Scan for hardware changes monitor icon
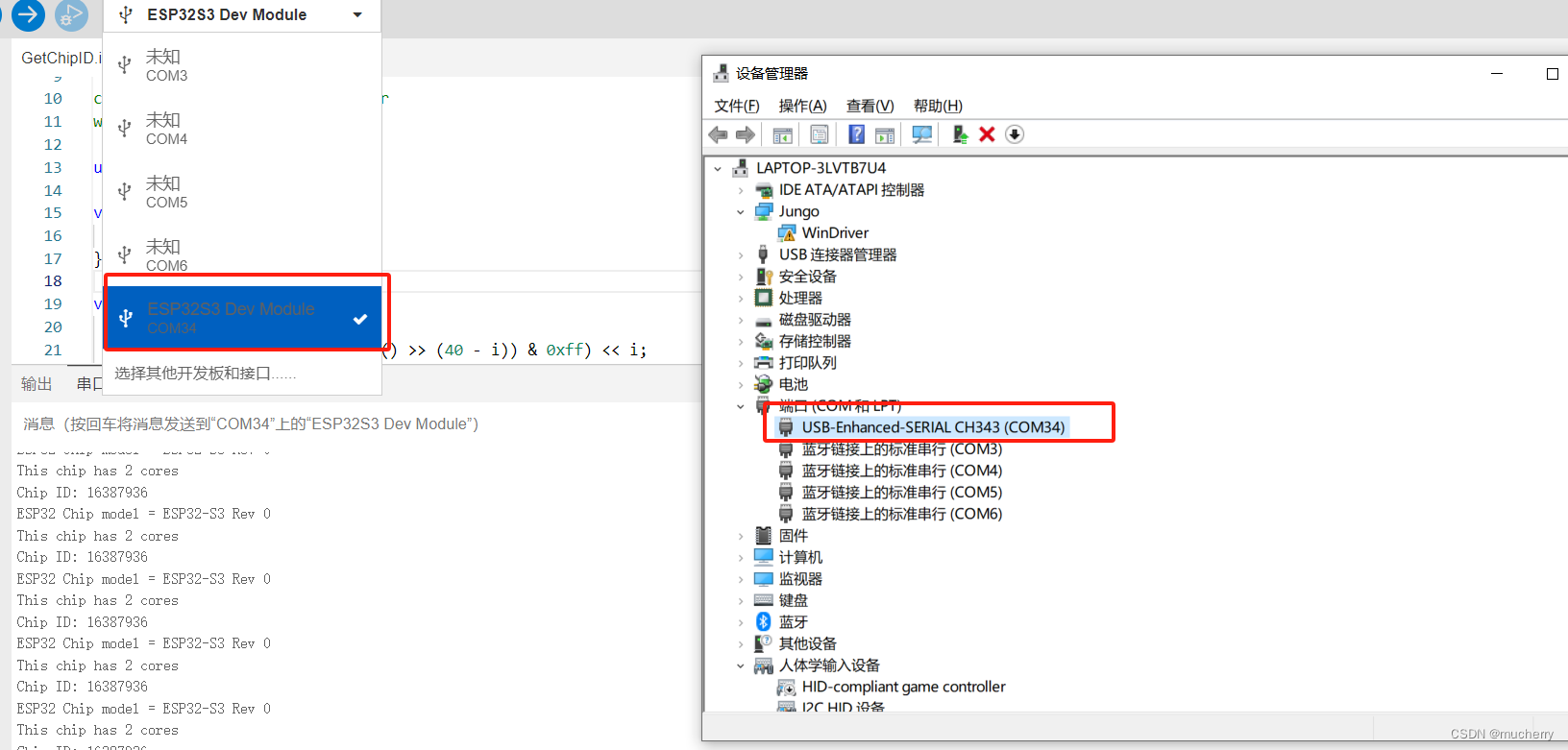Screen dimensions: 1568x750 [x=922, y=134]
